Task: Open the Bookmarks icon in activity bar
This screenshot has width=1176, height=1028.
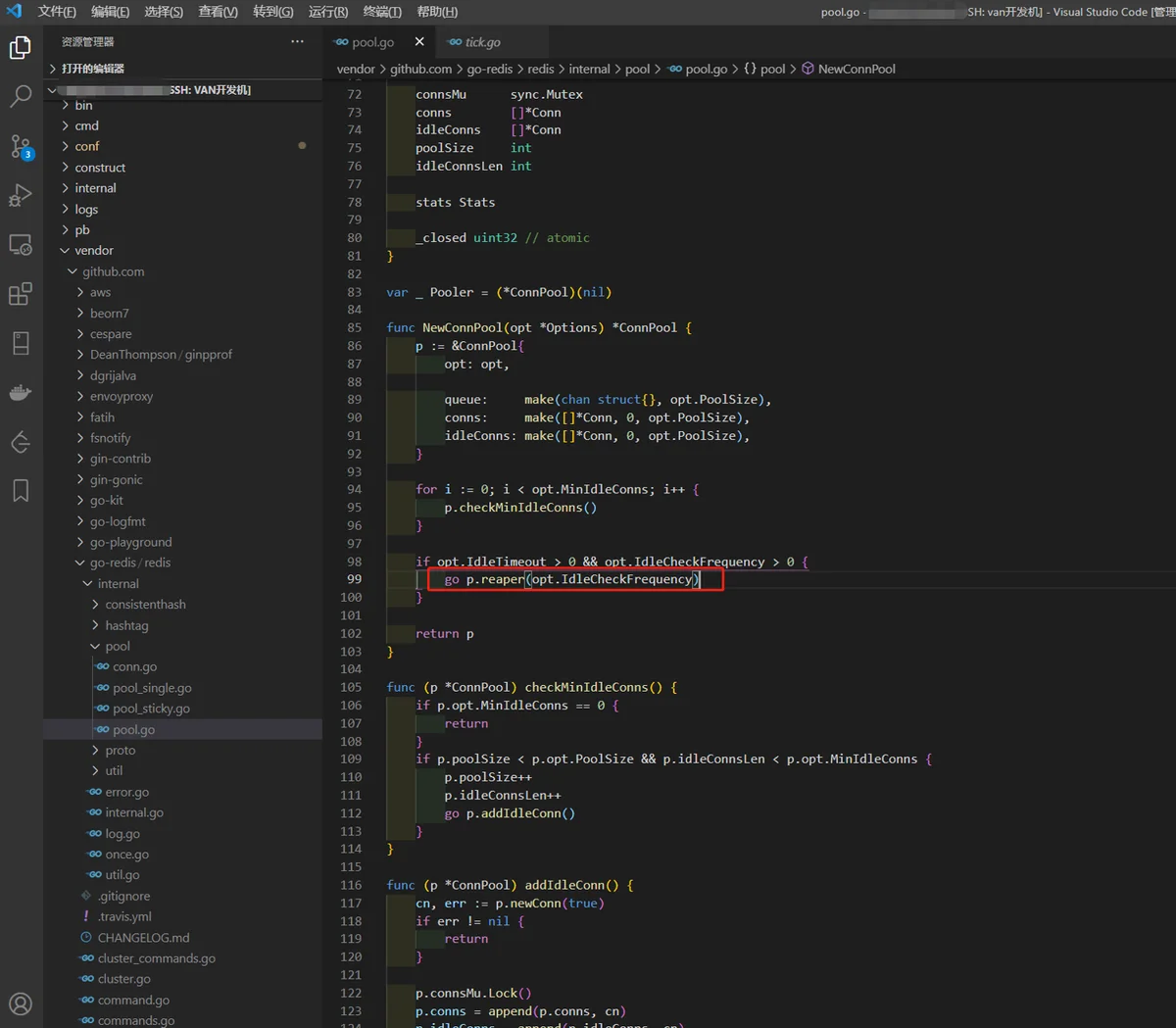Action: click(21, 490)
